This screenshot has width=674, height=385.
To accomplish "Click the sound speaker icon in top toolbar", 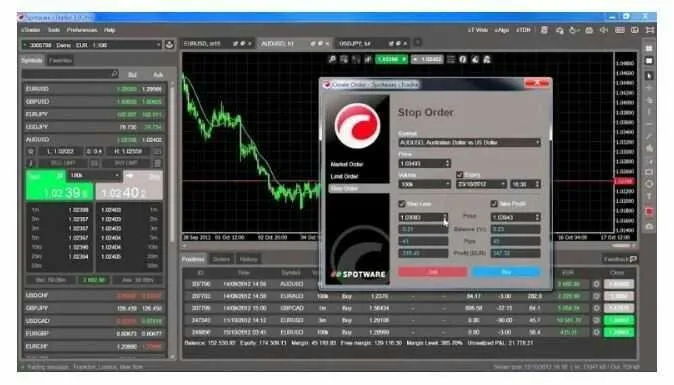I will pyautogui.click(x=604, y=30).
